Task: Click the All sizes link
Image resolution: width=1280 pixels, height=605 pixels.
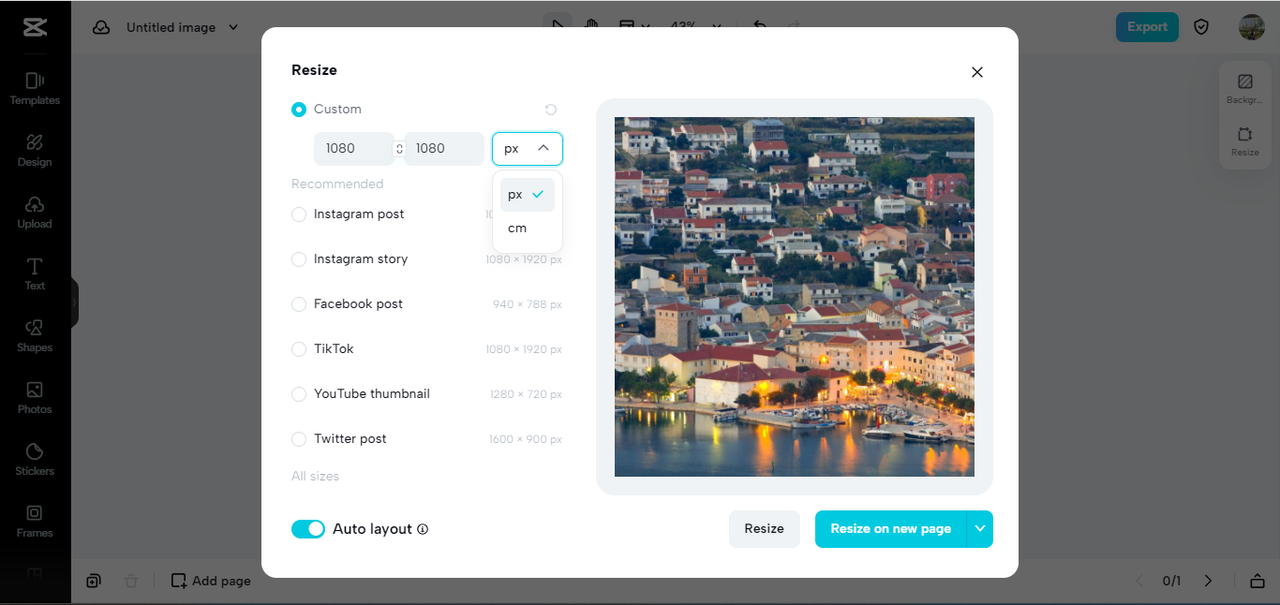Action: point(315,476)
